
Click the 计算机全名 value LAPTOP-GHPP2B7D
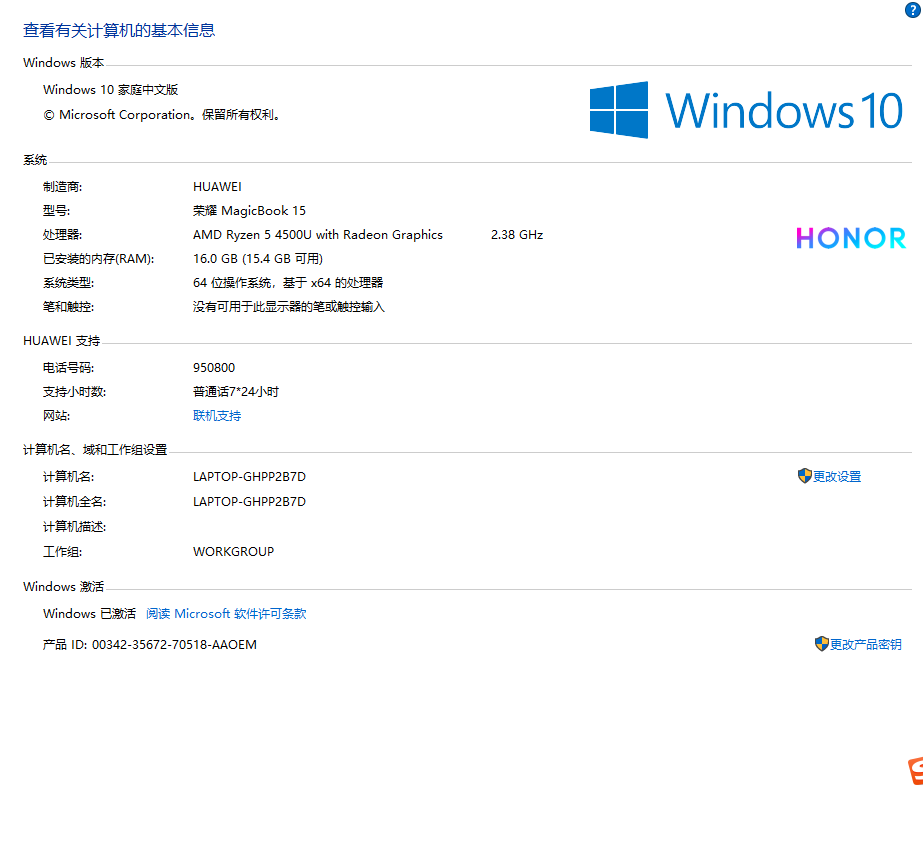249,502
